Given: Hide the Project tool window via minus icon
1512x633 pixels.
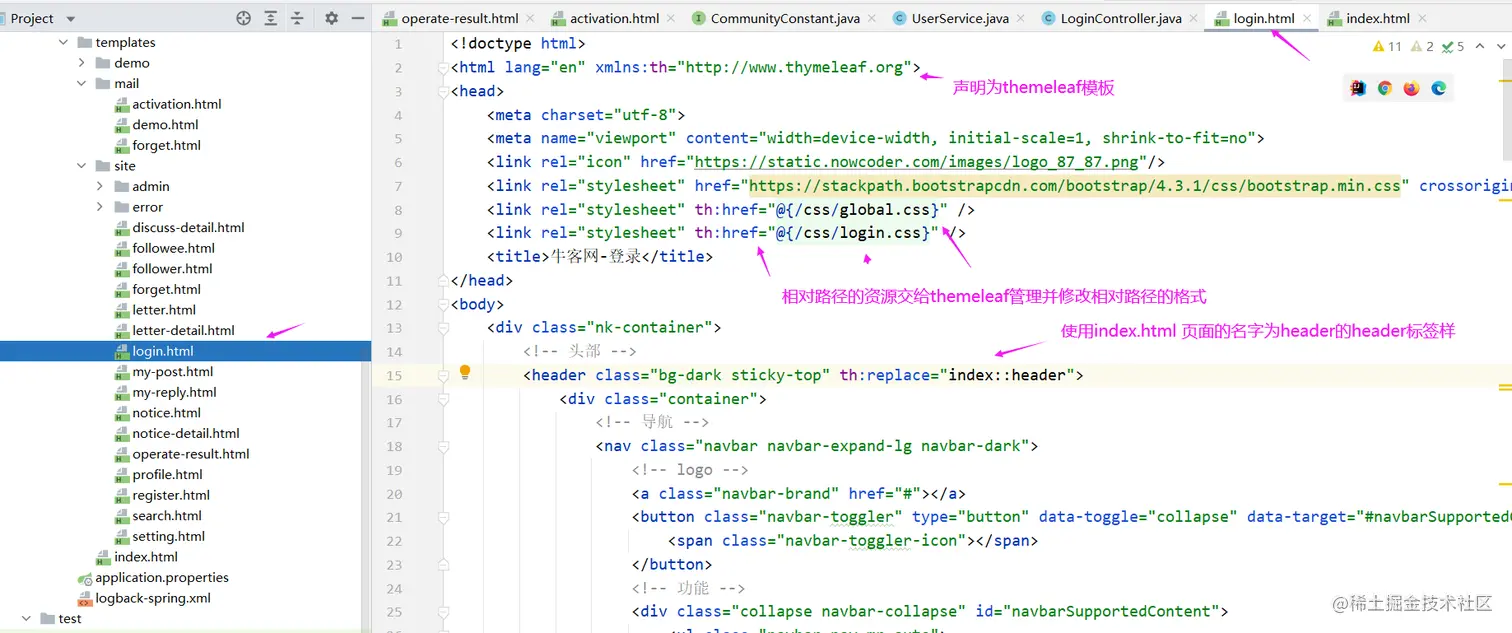Looking at the screenshot, I should click(358, 18).
